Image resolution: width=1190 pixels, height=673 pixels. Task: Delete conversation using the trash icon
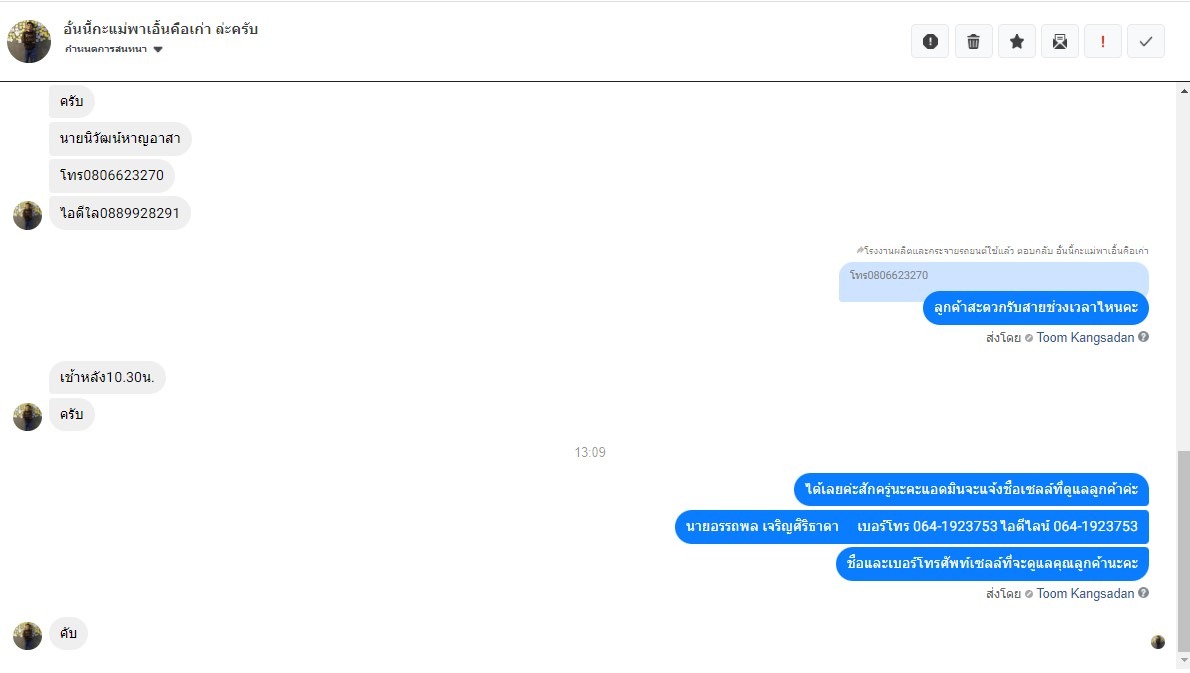pos(973,42)
